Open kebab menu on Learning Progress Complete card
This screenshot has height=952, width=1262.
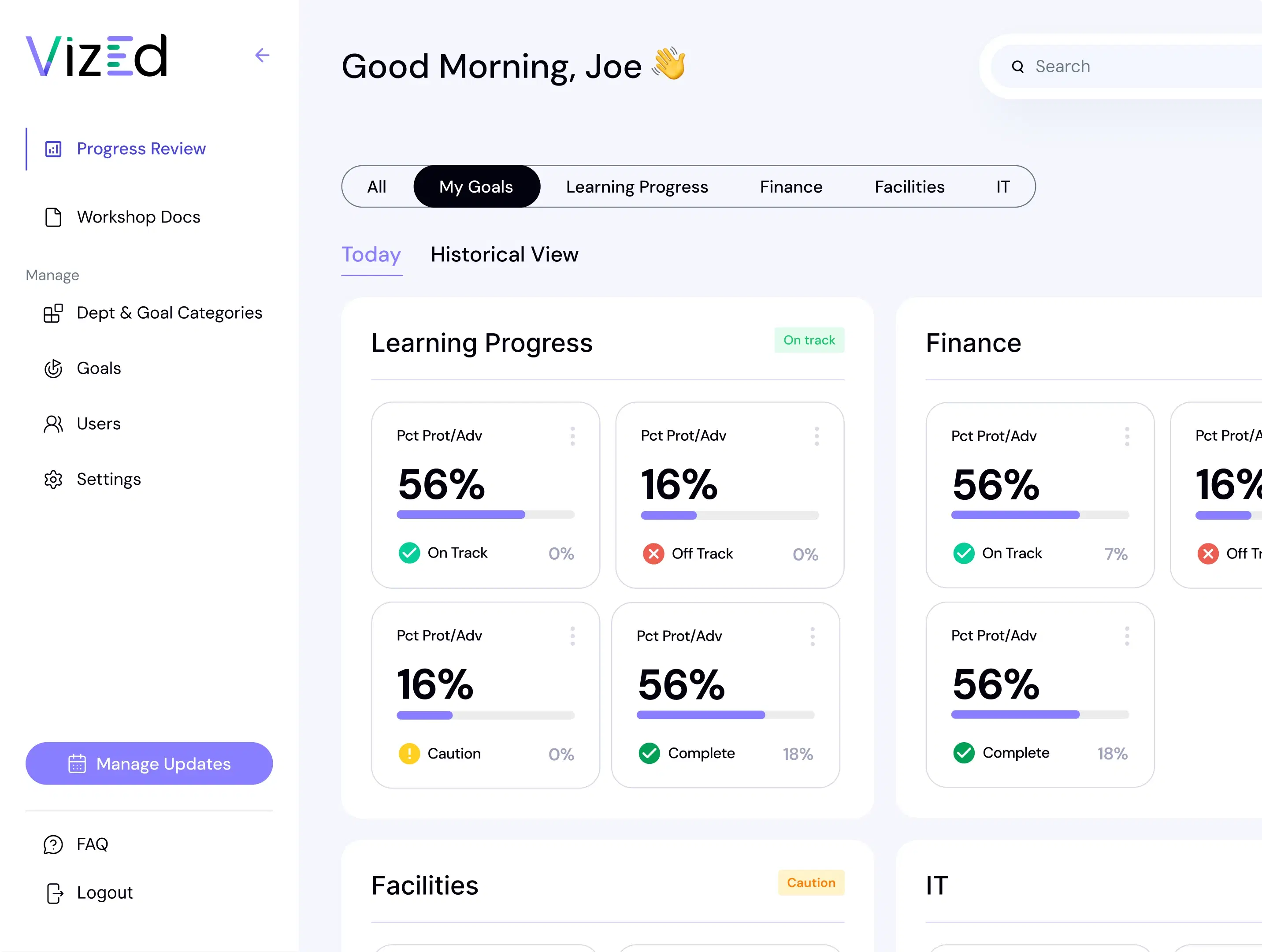813,636
